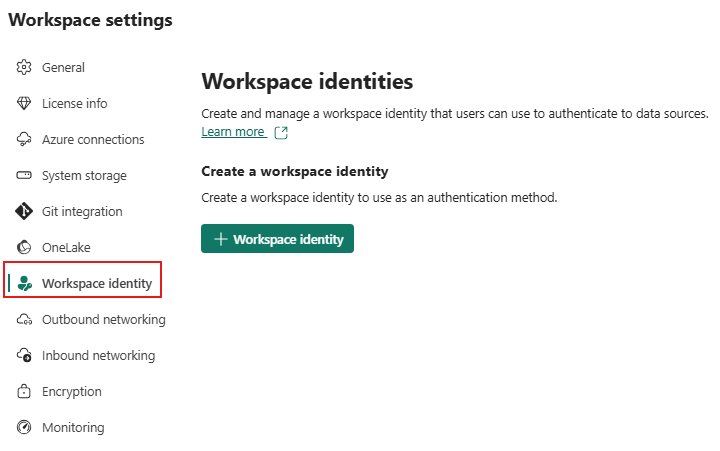Click the external link icon beside Learn more
720x451 pixels.
281,133
